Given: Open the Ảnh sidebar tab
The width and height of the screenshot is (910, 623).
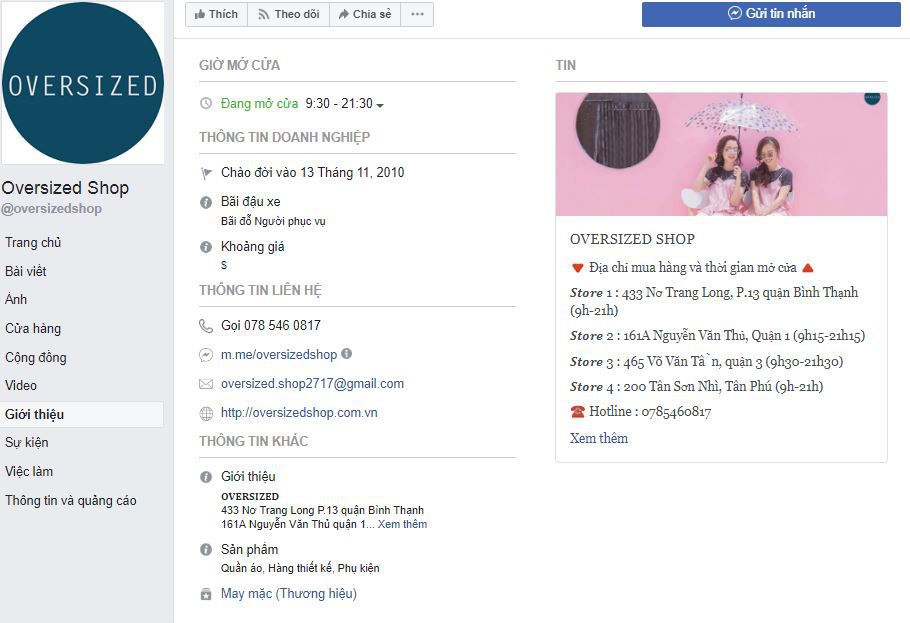Looking at the screenshot, I should [16, 299].
